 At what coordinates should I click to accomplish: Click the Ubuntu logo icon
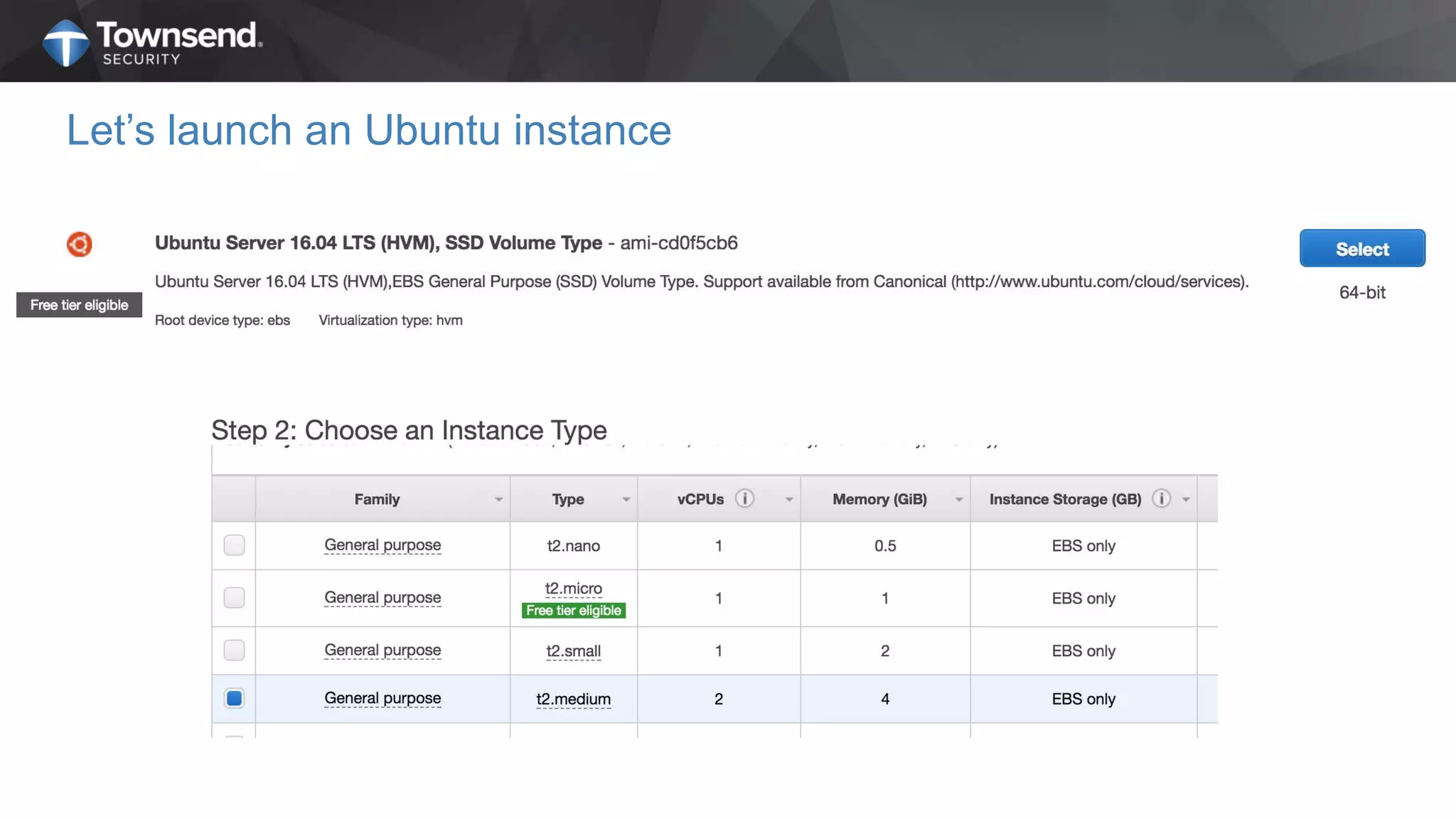coord(79,244)
